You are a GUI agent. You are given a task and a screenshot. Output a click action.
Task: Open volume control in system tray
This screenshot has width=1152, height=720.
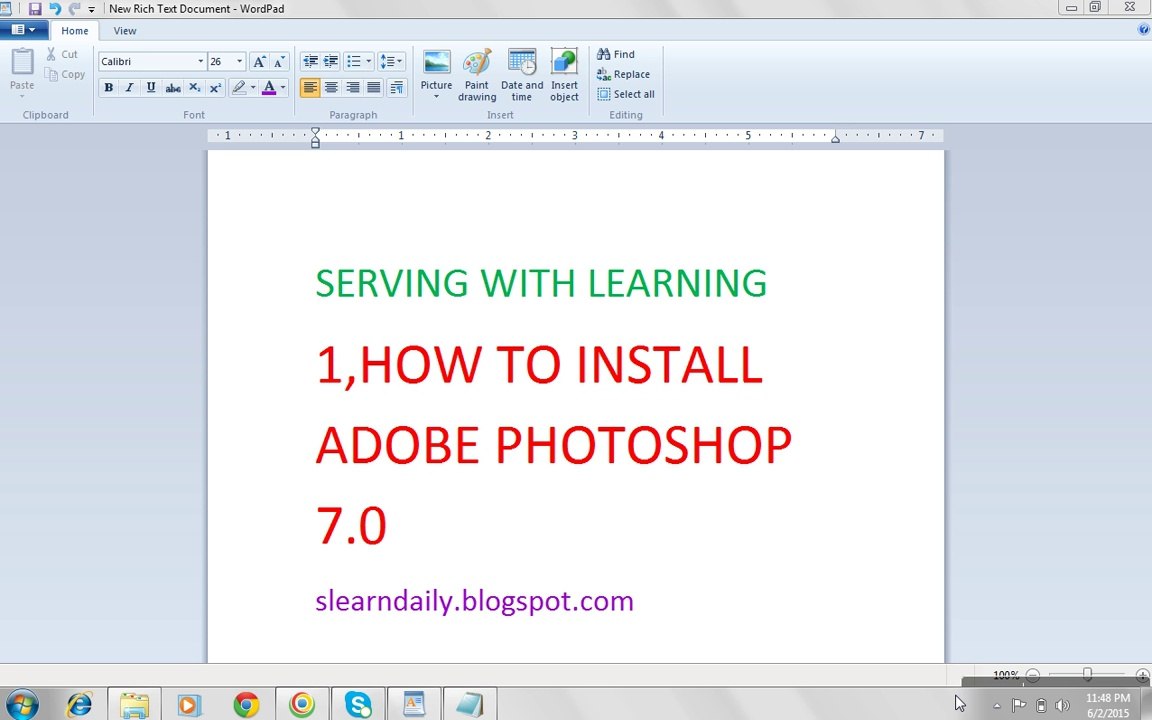[x=1062, y=705]
